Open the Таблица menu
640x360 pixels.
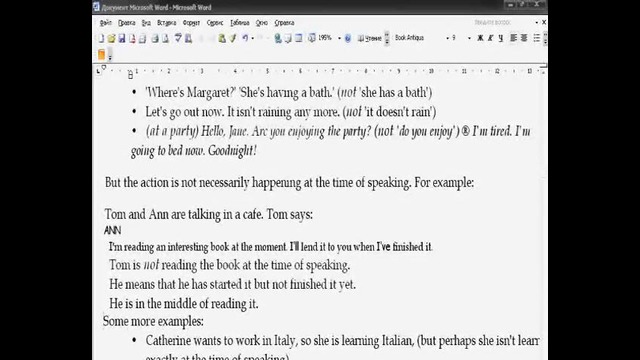240,23
